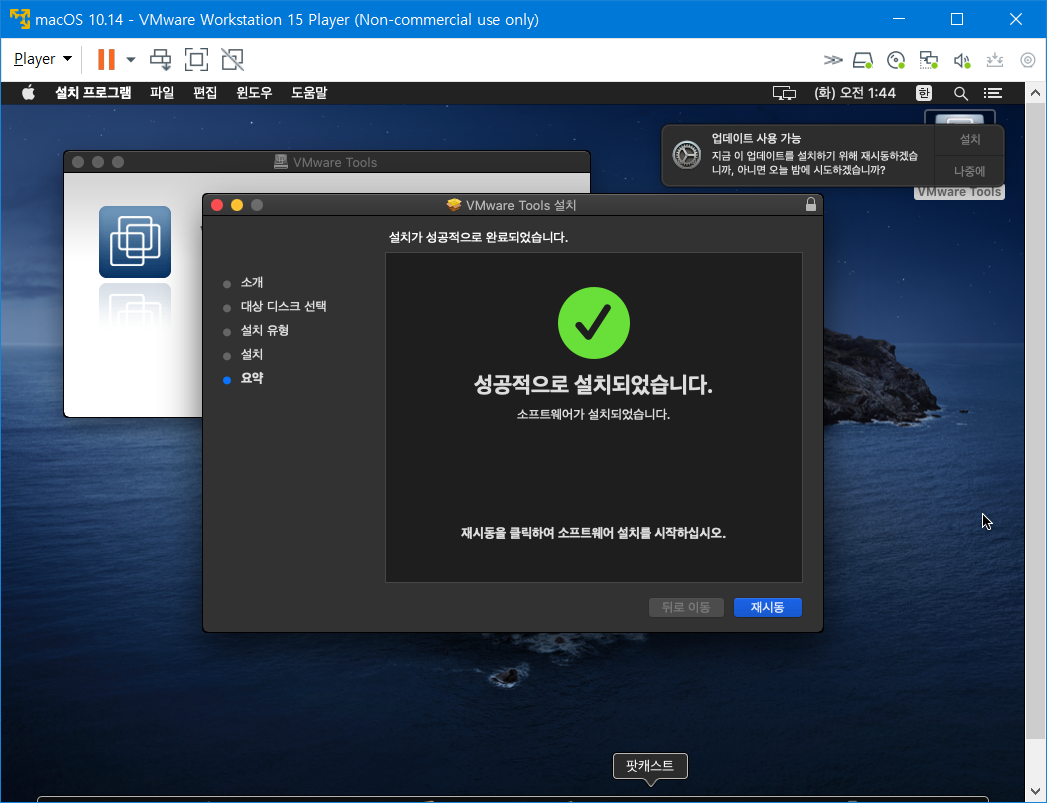This screenshot has height=803, width=1047.
Task: Expand the power options arrow next to pause
Action: click(x=131, y=59)
